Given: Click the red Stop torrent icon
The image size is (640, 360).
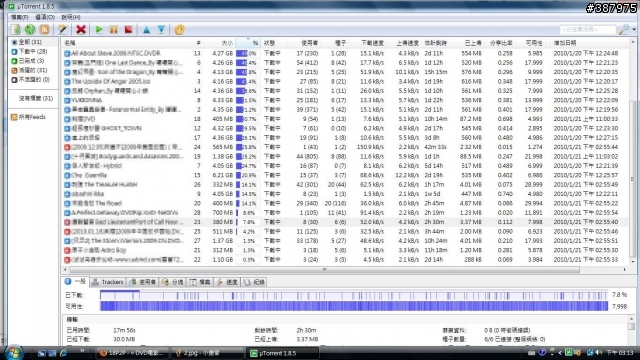Looking at the screenshot, I should coord(128,29).
